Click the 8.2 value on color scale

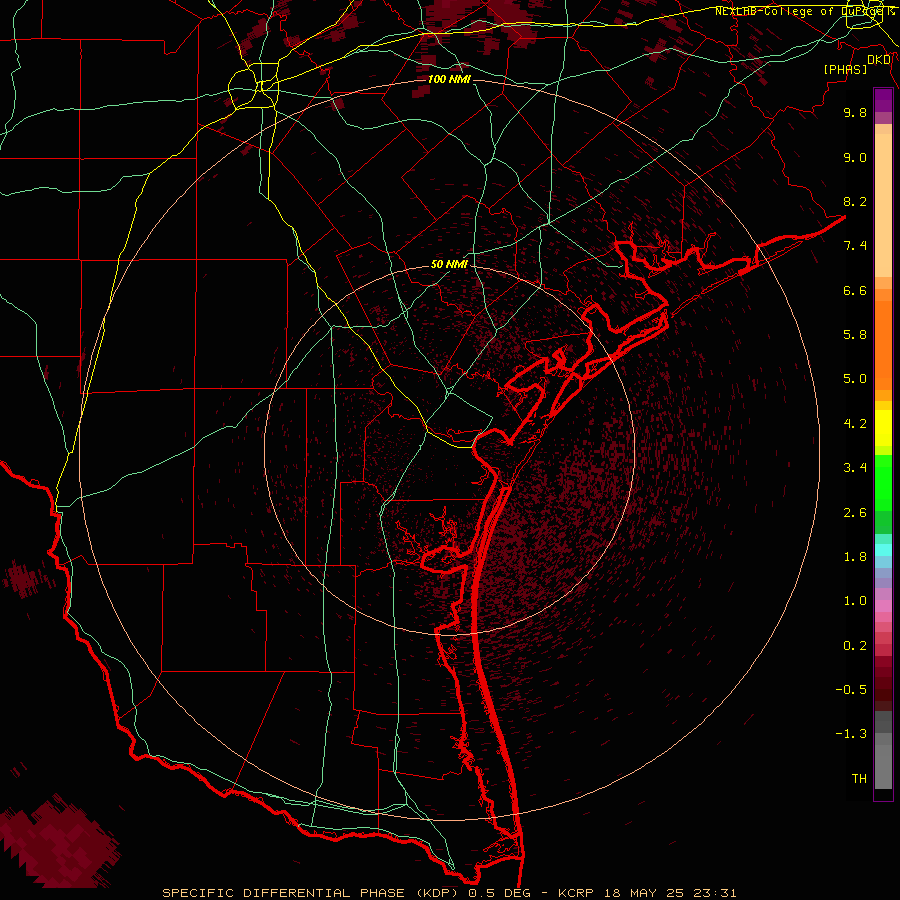[x=855, y=201]
